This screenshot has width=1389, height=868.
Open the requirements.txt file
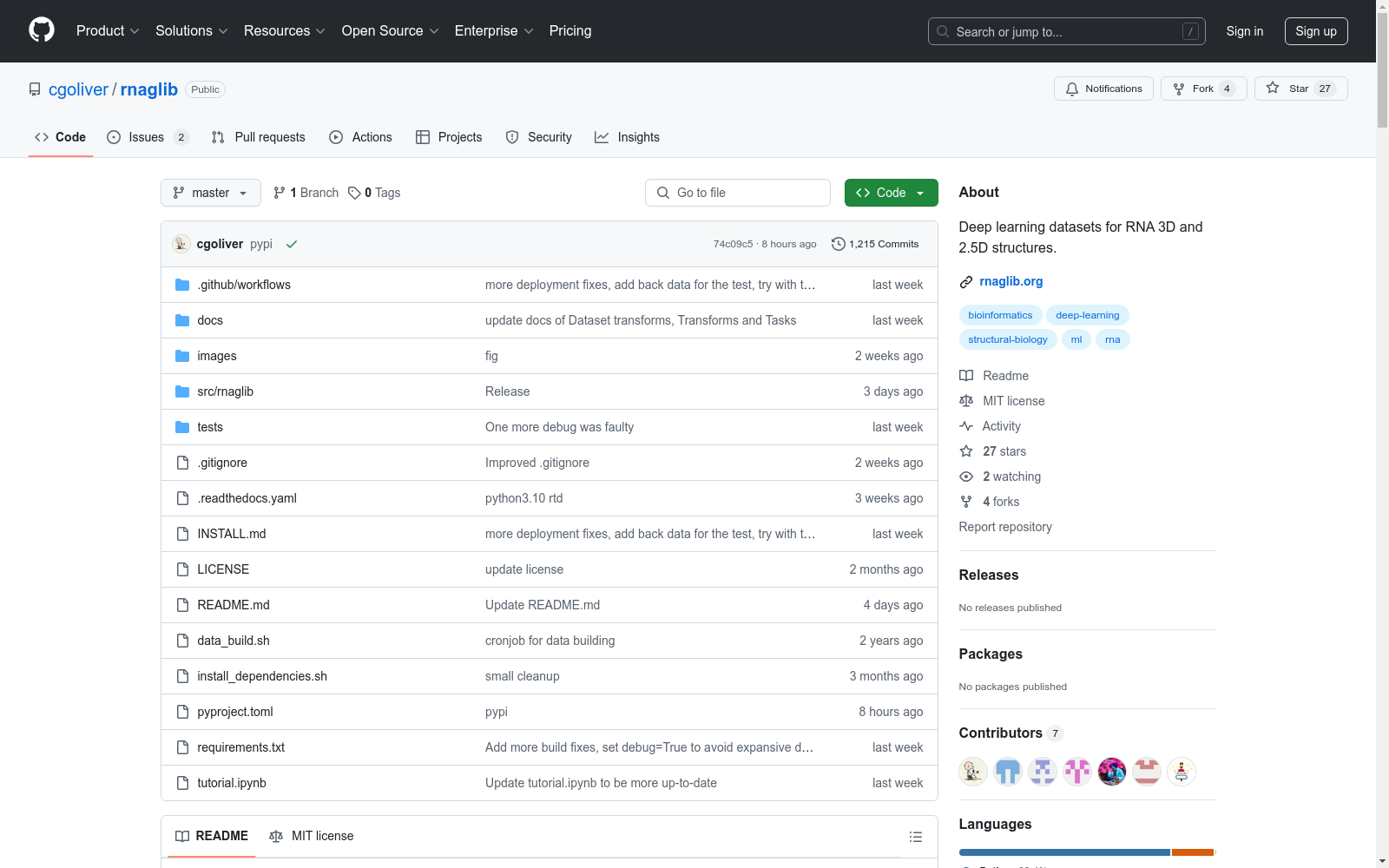pos(240,747)
